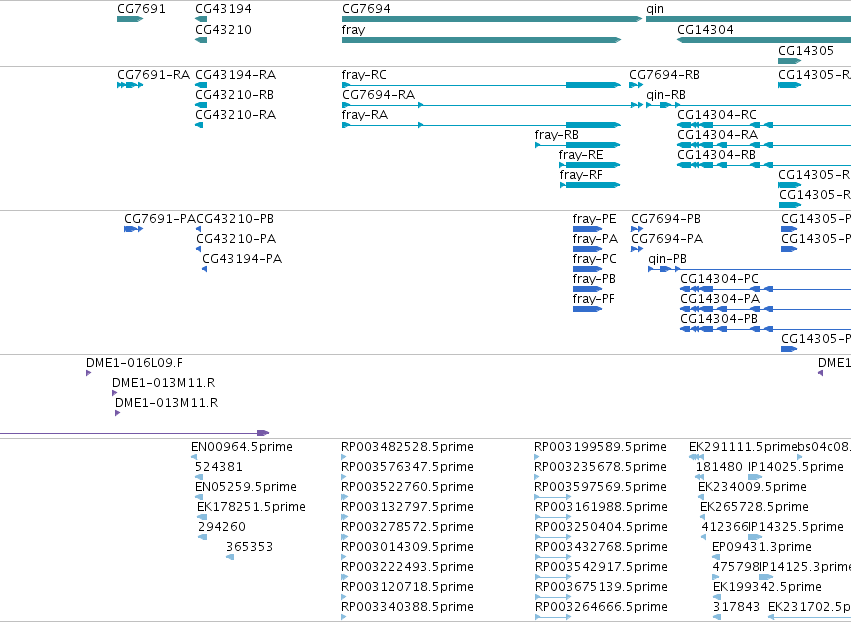Click the fray-PE protein label
Image resolution: width=851 pixels, height=622 pixels.
(x=594, y=219)
